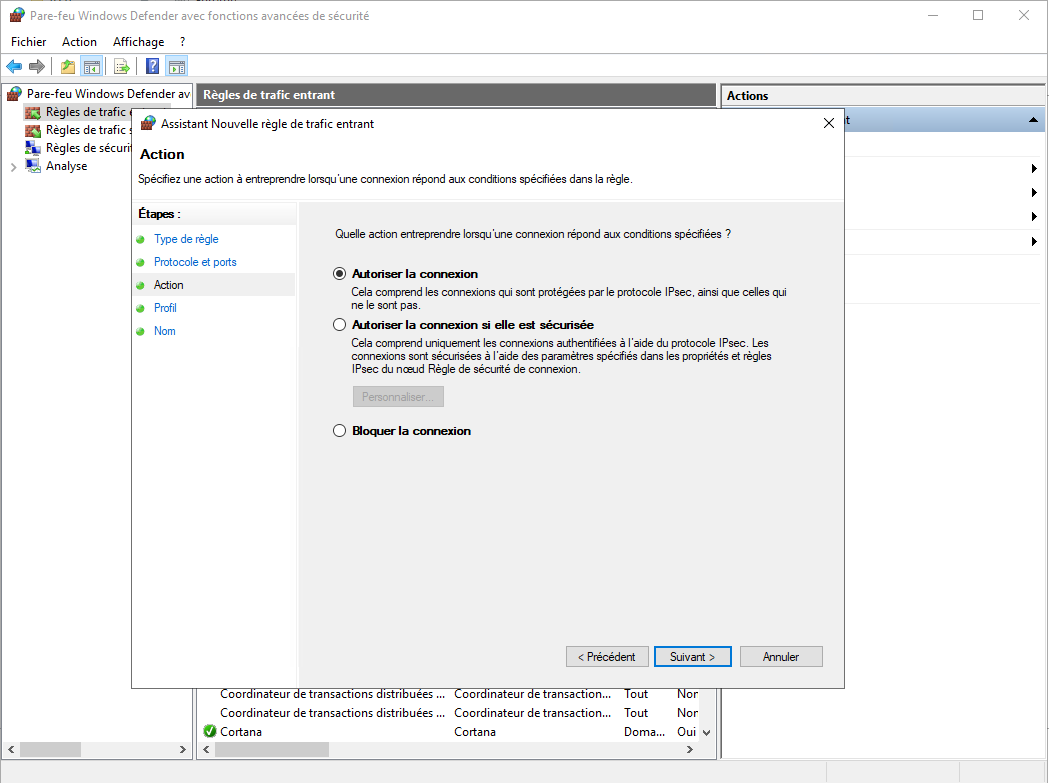The width and height of the screenshot is (1049, 783).
Task: Click the Analyse node icon
Action: (33, 166)
